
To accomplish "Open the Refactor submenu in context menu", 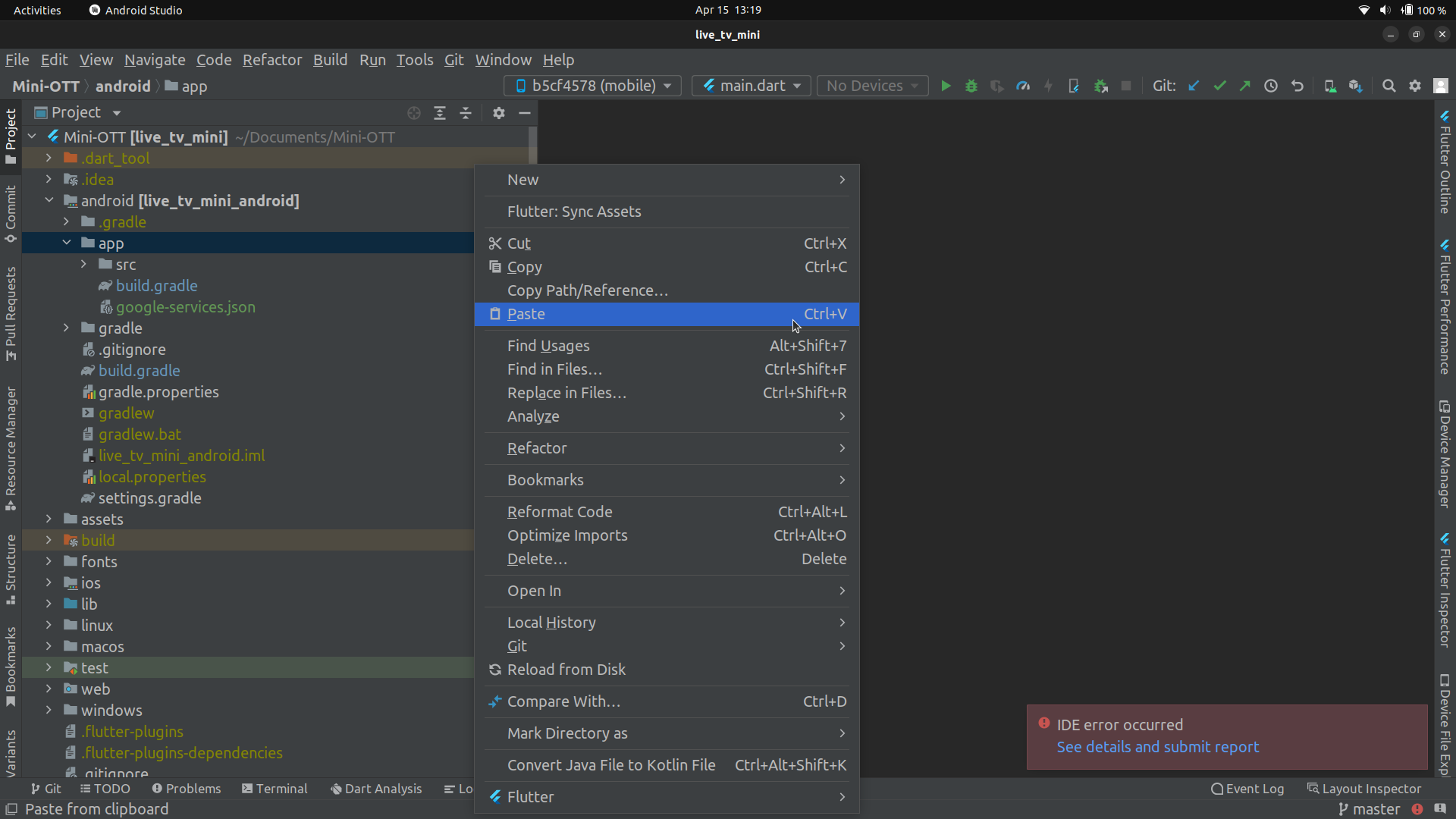I will (x=667, y=448).
